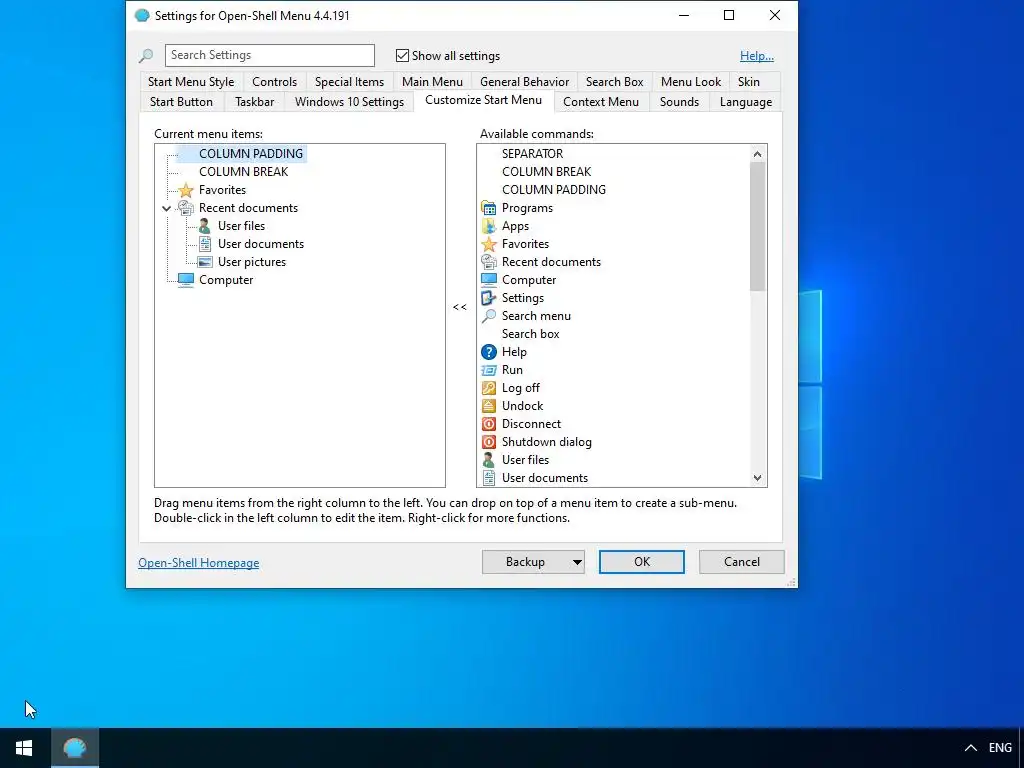This screenshot has width=1024, height=768.
Task: Click Favorites star icon in Current menu items
Action: pyautogui.click(x=186, y=190)
